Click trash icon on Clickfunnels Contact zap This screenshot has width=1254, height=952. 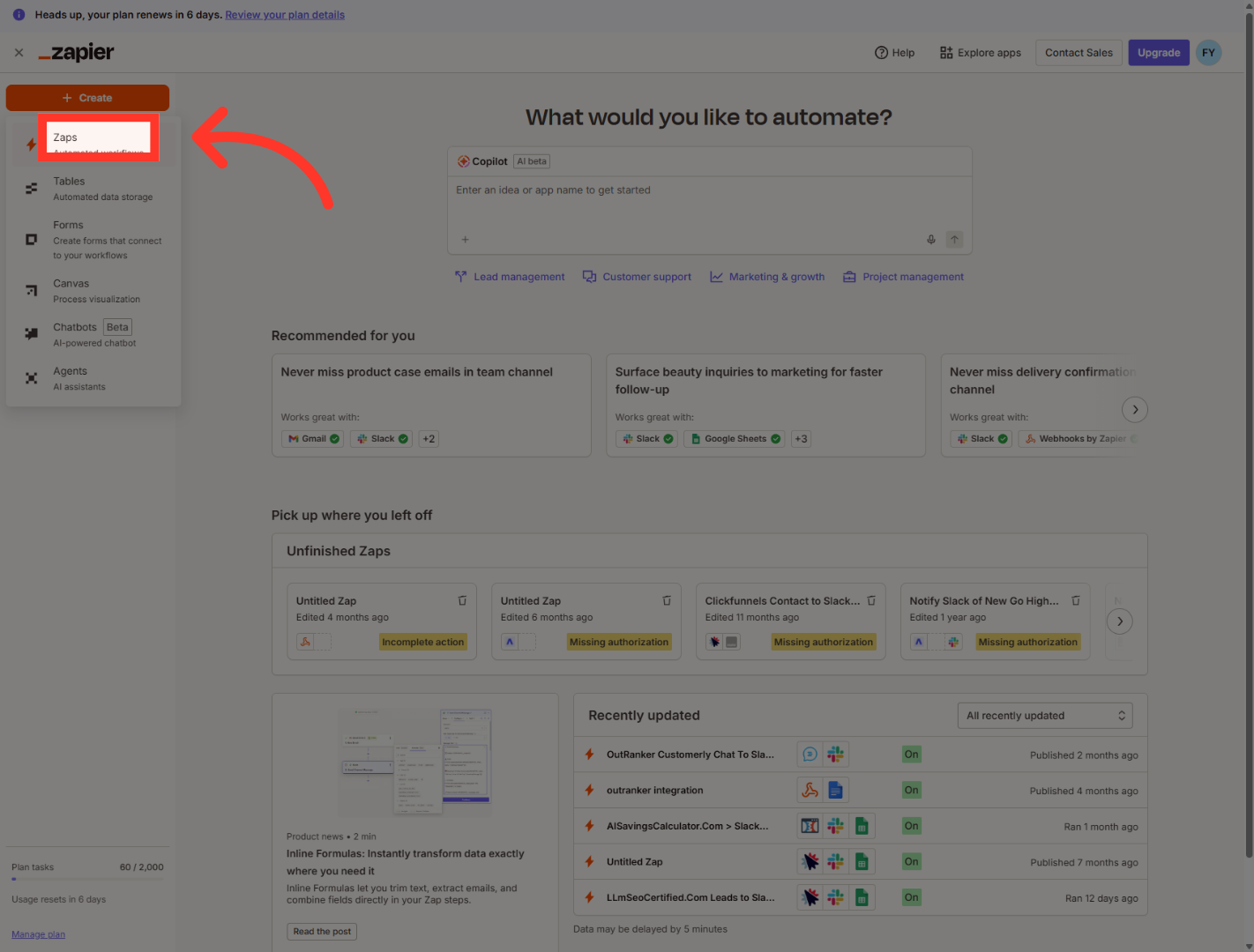pos(871,600)
